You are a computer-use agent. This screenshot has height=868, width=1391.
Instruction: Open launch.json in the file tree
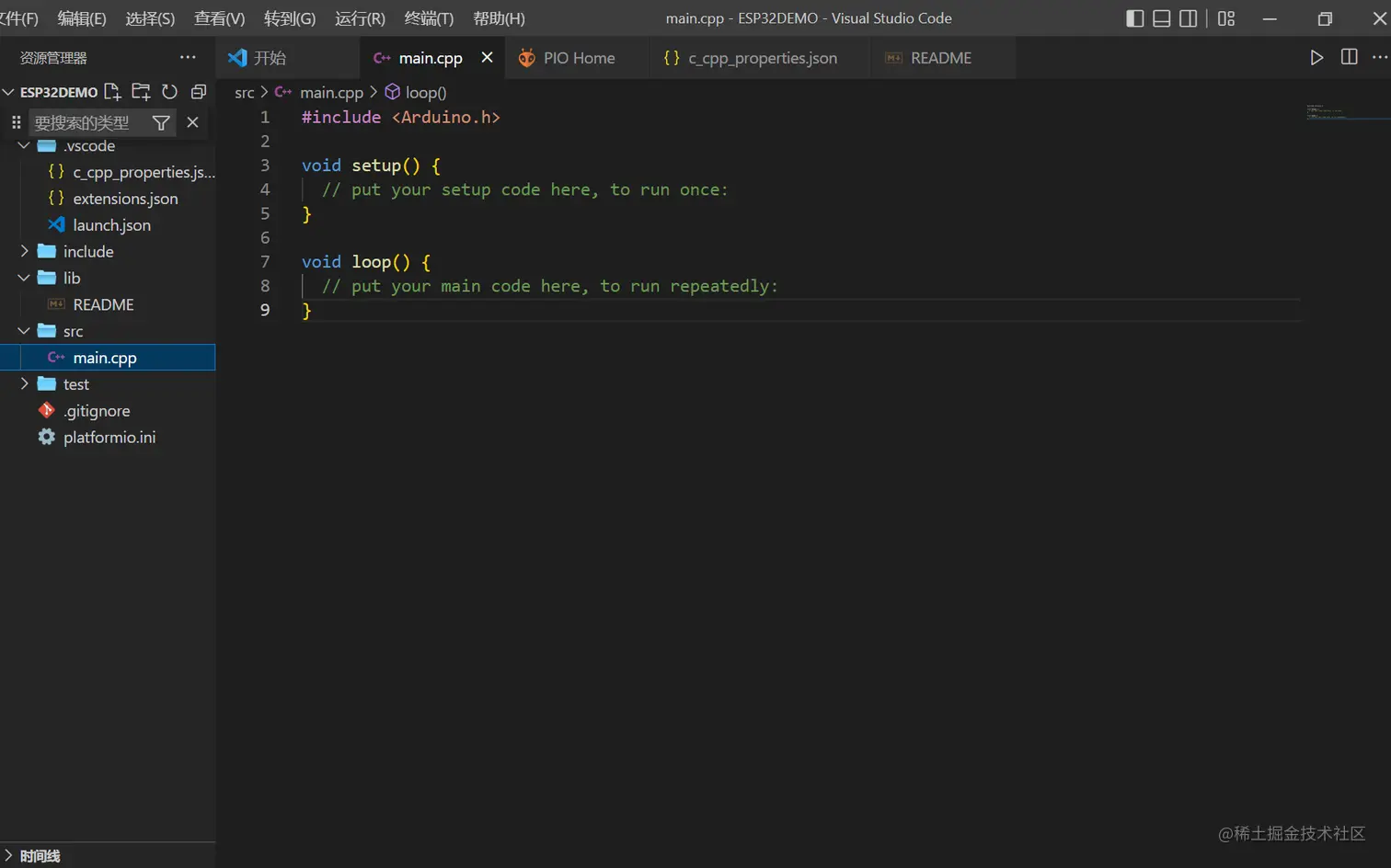click(108, 225)
